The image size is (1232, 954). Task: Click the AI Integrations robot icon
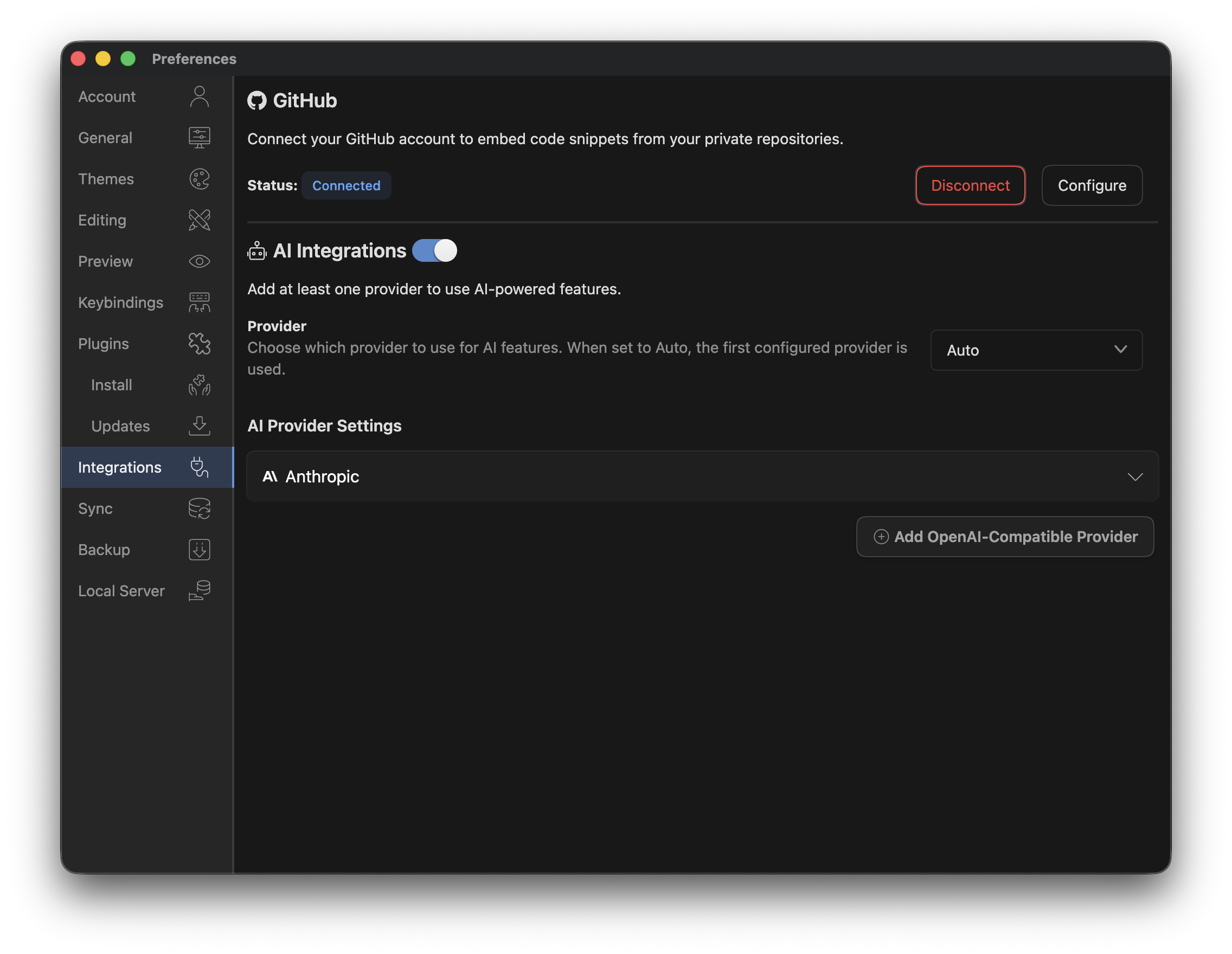(x=256, y=250)
